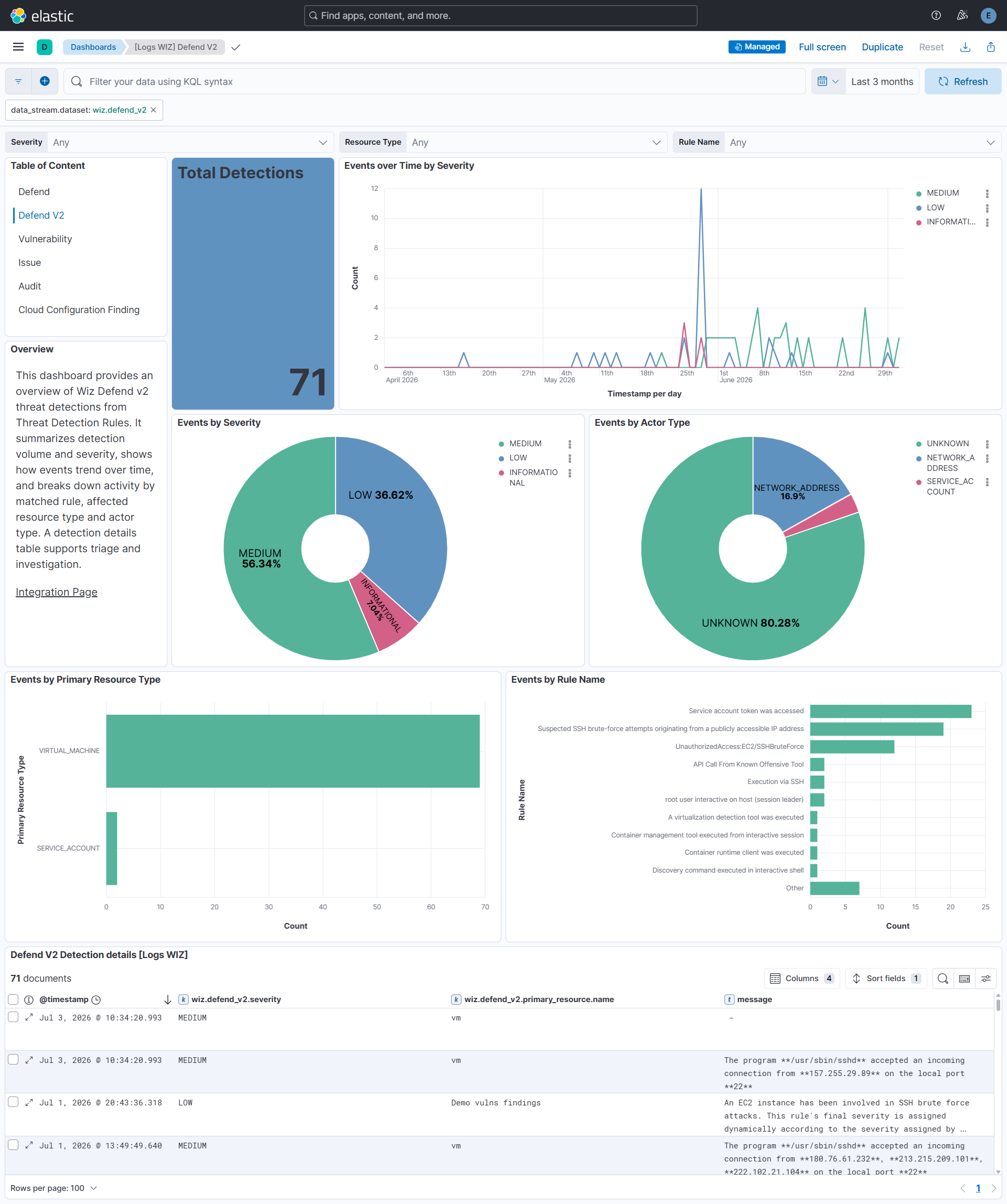Image resolution: width=1007 pixels, height=1204 pixels.
Task: Select the Jul 1 20:43:36.318 LOW row checkbox
Action: [13, 1102]
